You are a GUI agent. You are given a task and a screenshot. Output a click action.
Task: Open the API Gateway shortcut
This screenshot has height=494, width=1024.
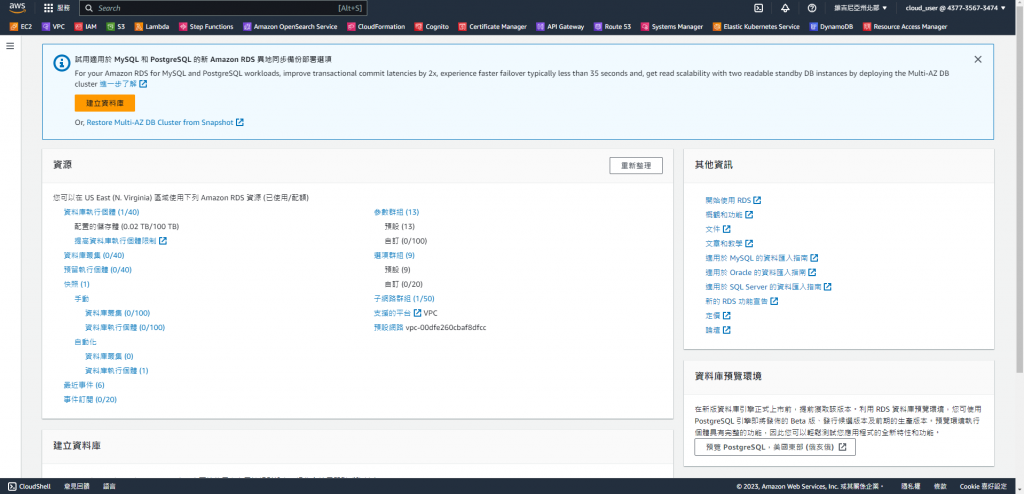coord(560,27)
